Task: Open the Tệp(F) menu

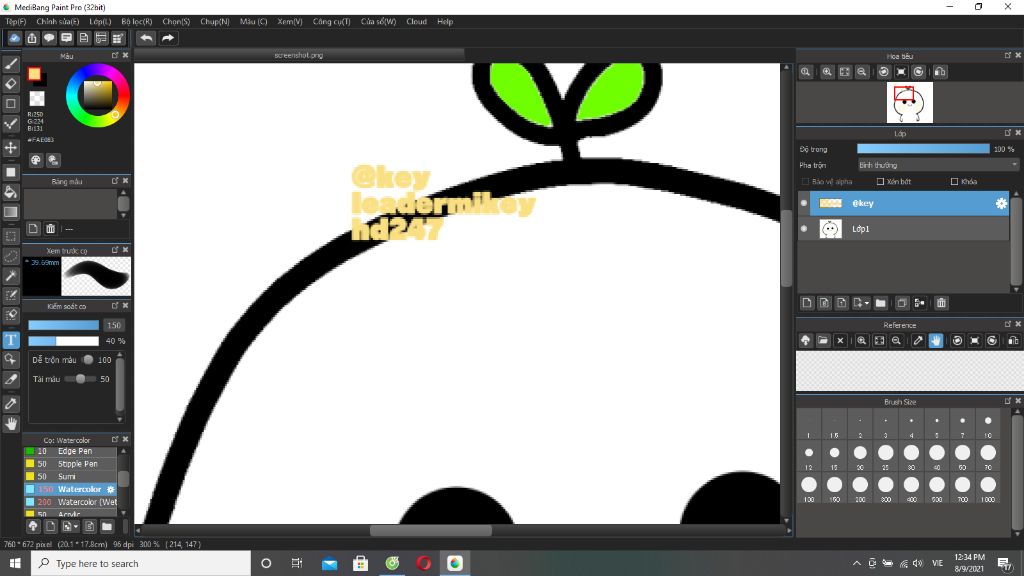Action: (x=16, y=22)
